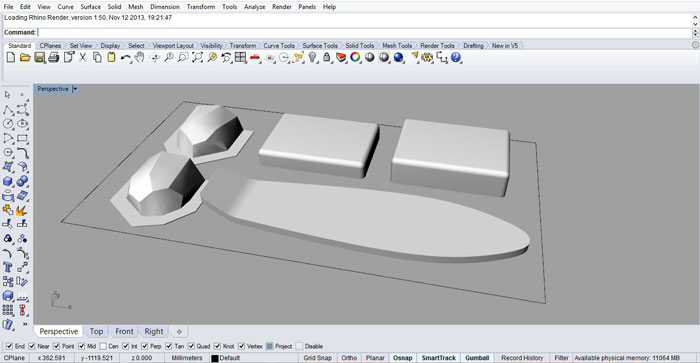Expand the command history arrow
700x363 pixels.
tap(695, 20)
